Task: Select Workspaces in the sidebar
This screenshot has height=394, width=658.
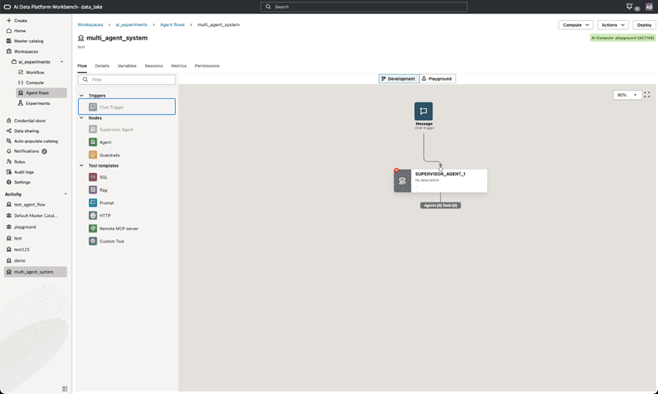Action: tap(22, 51)
